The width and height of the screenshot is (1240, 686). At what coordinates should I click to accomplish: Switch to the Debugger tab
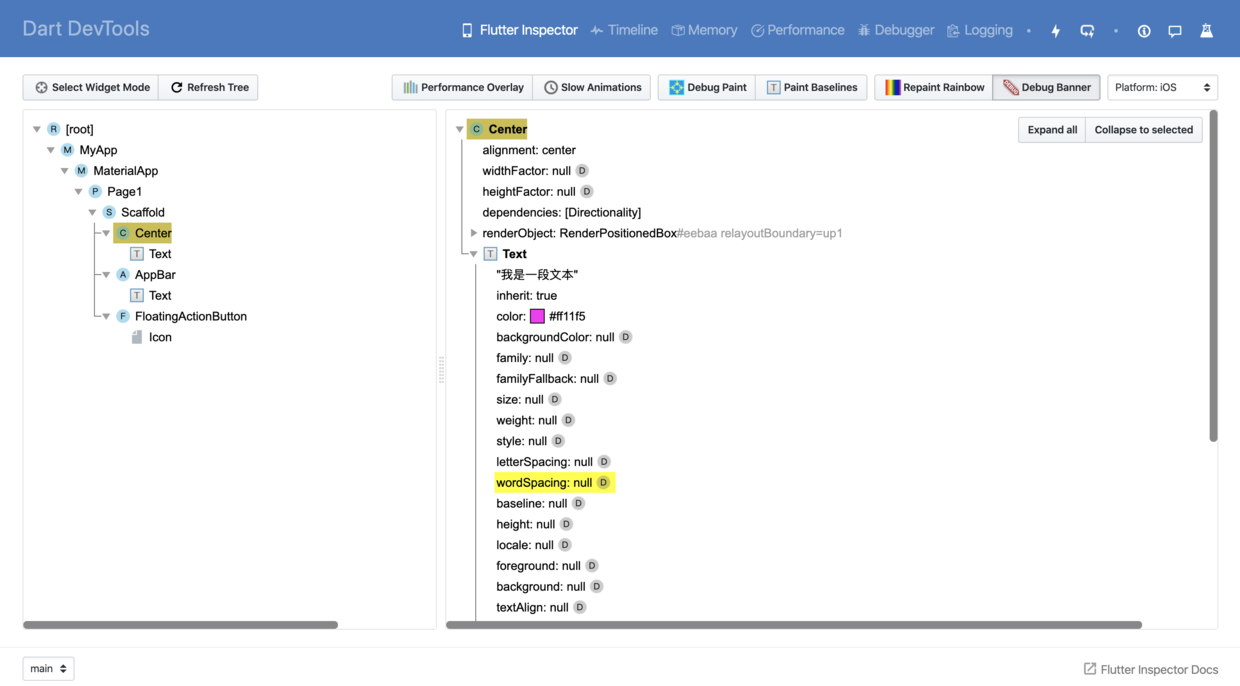point(896,30)
